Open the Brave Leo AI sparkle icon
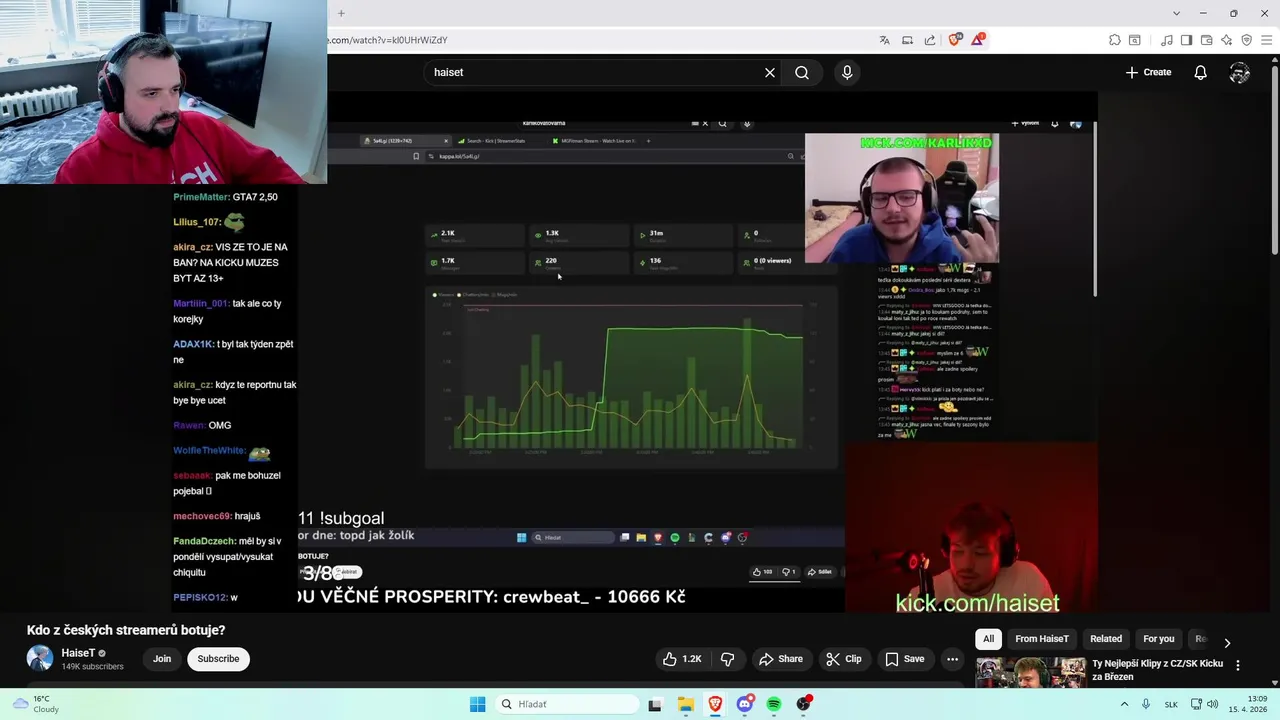 click(x=1226, y=40)
